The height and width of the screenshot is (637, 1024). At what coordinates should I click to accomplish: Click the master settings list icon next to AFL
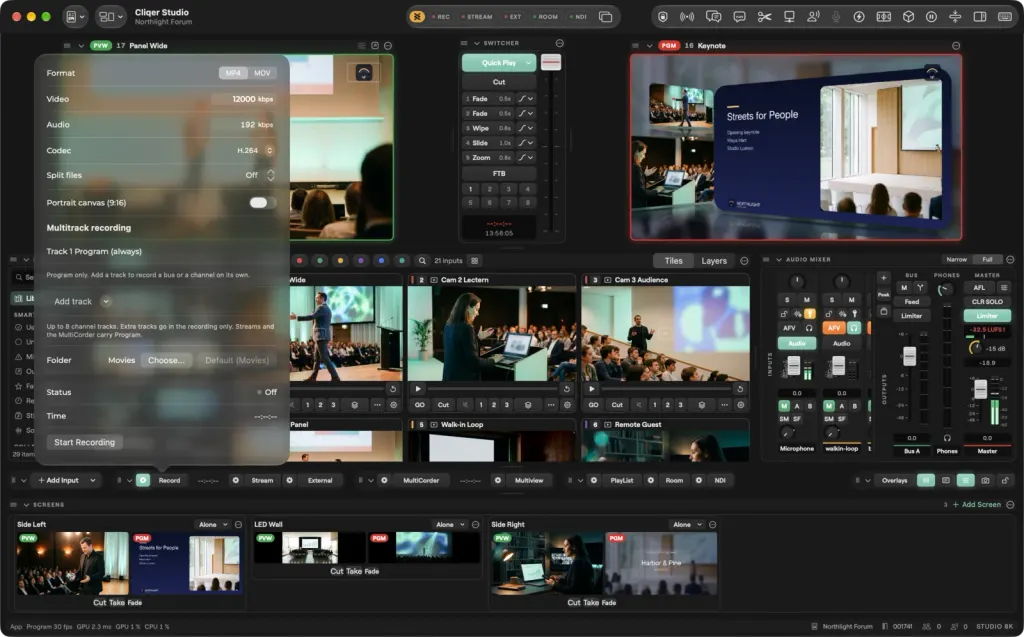pos(1004,287)
